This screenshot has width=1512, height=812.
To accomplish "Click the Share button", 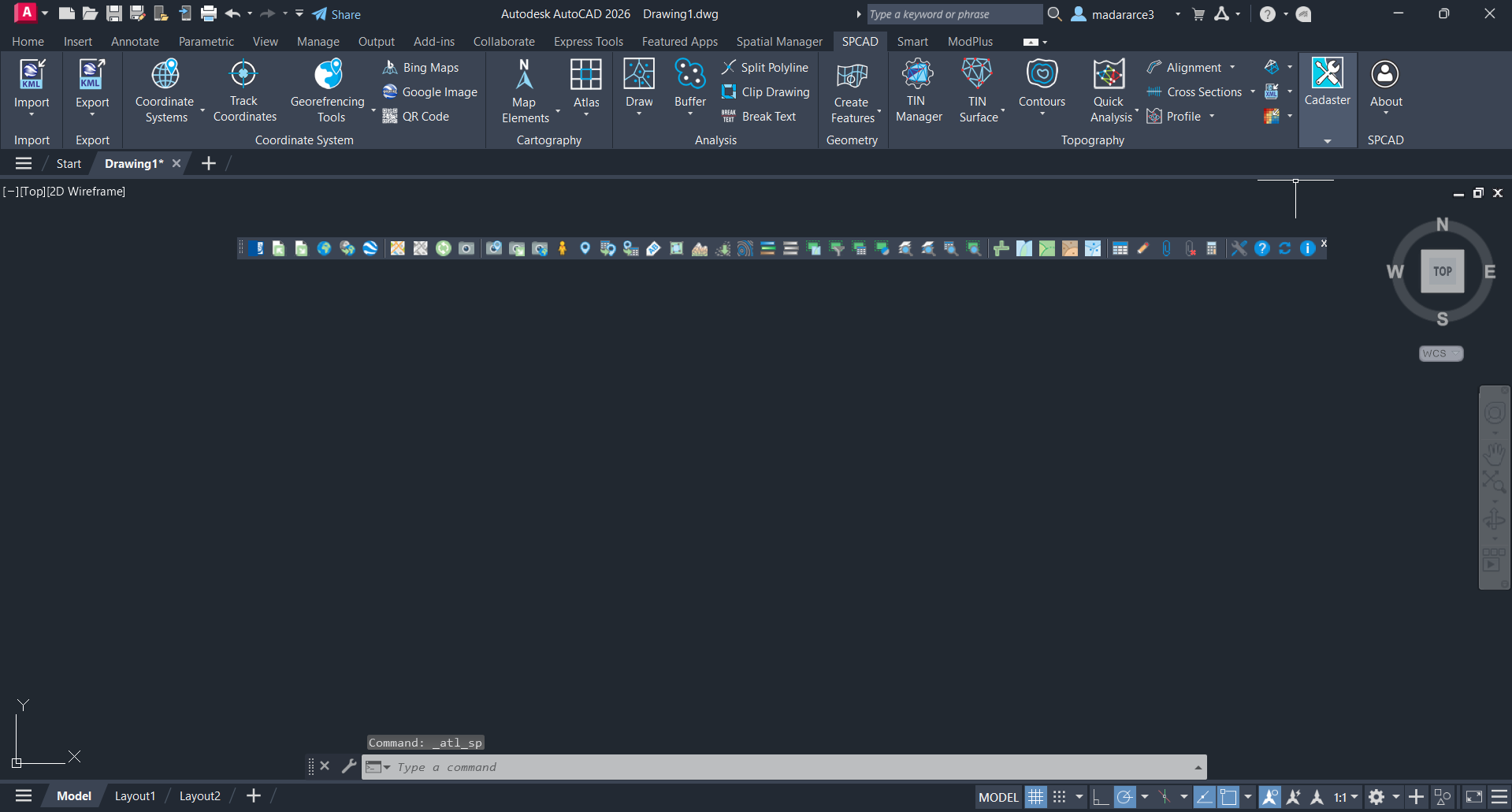I will (x=336, y=14).
